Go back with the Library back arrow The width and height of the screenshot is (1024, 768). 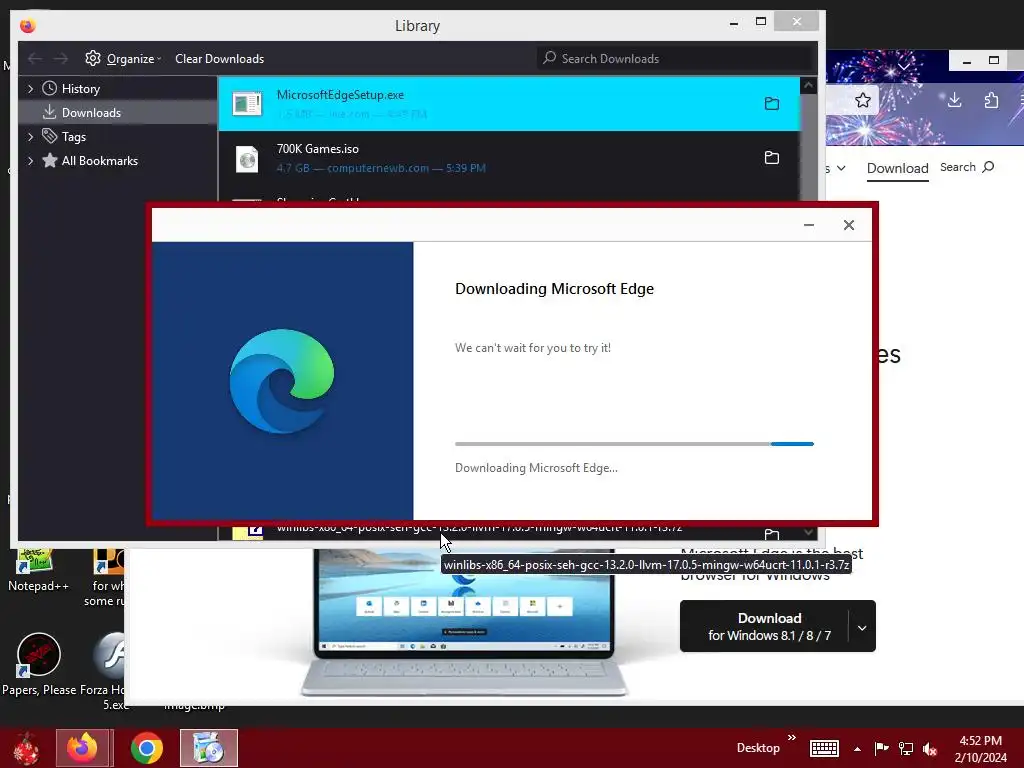(x=35, y=59)
